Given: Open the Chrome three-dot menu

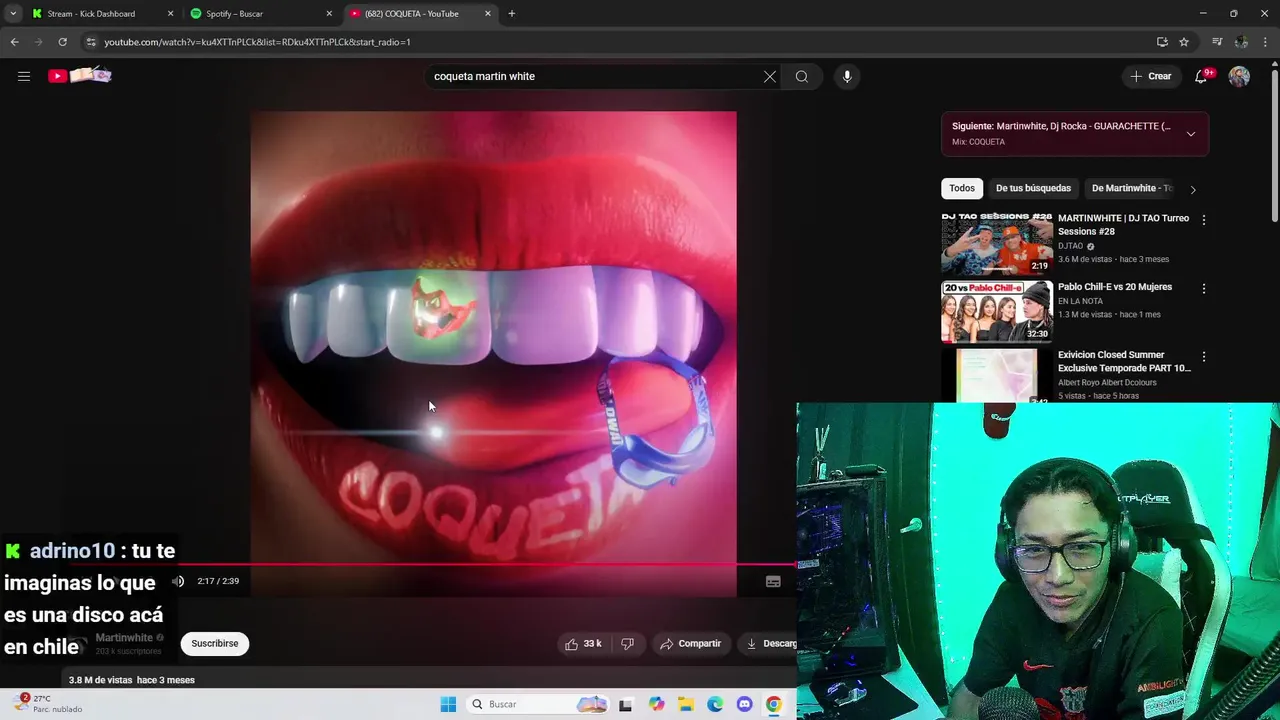Looking at the screenshot, I should coord(1266,42).
